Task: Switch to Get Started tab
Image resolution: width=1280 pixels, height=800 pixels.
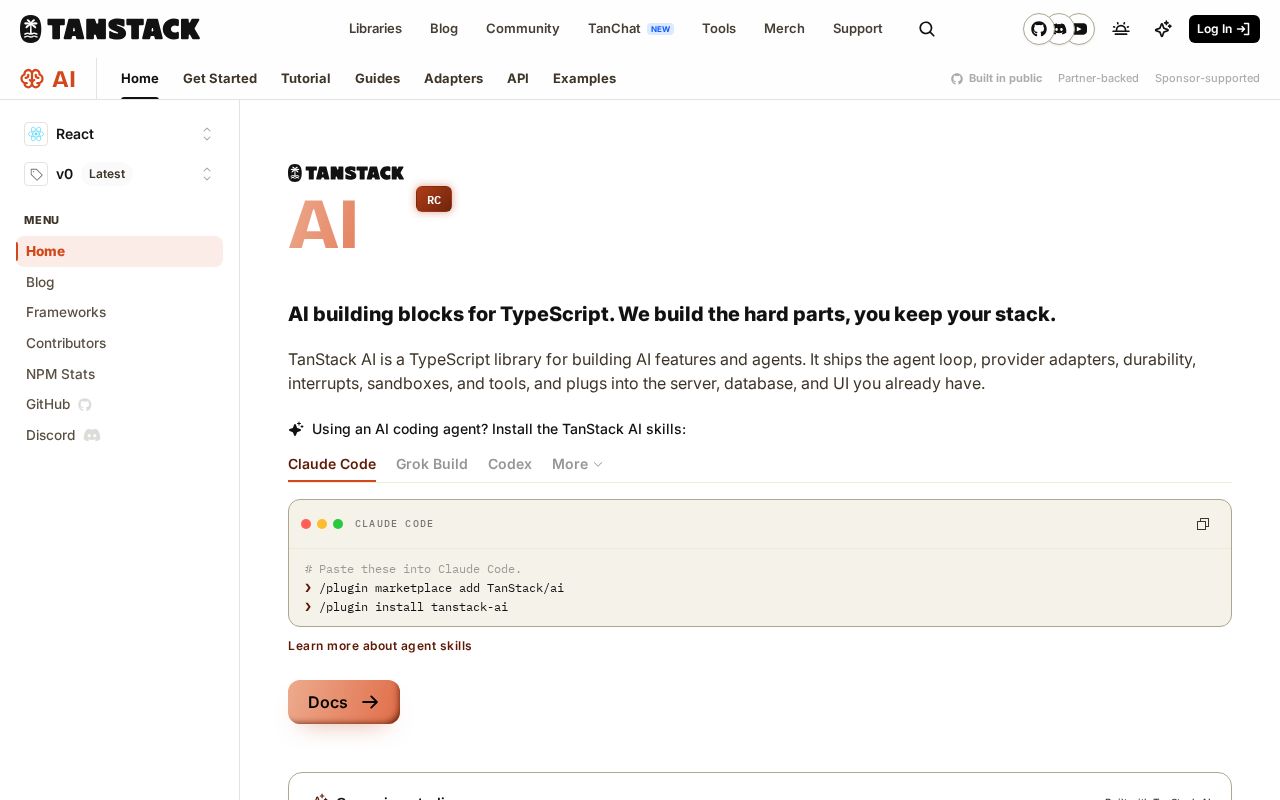Action: tap(220, 78)
